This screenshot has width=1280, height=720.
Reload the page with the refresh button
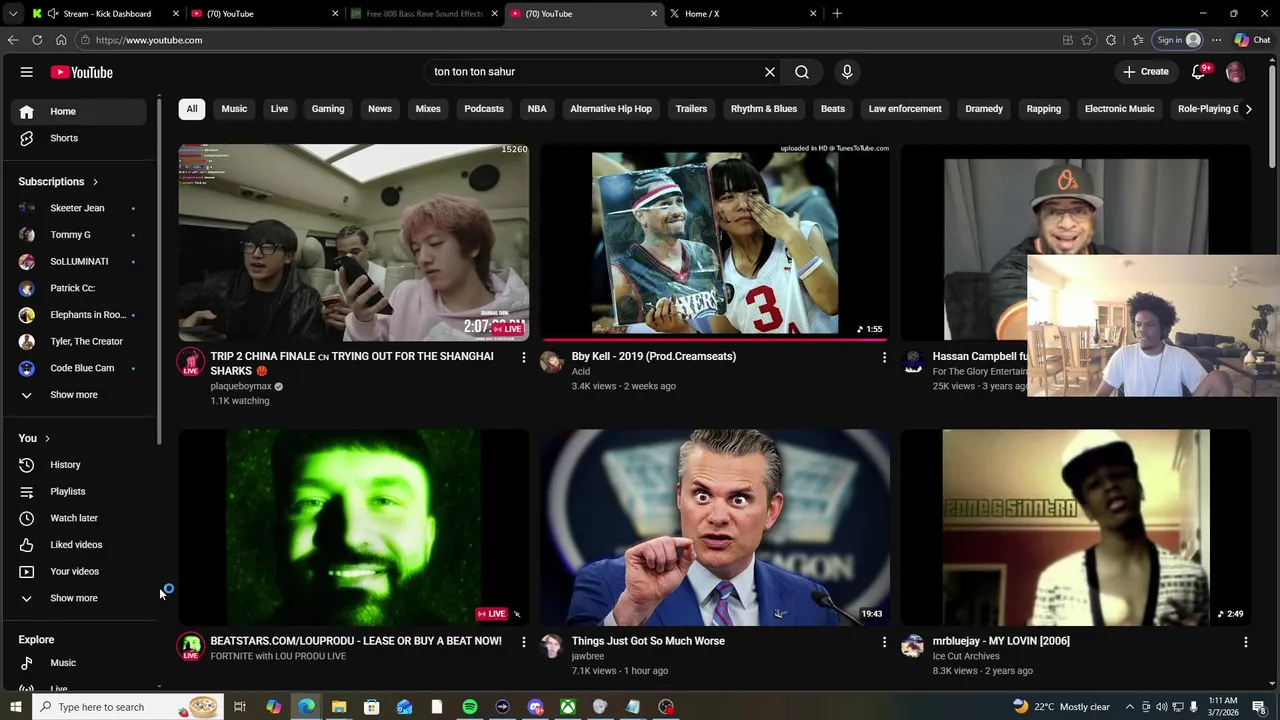[x=37, y=40]
